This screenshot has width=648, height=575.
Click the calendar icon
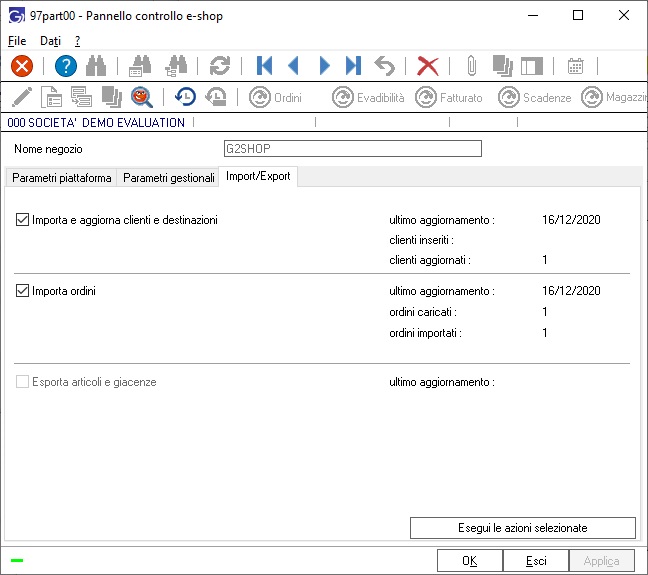tap(575, 66)
